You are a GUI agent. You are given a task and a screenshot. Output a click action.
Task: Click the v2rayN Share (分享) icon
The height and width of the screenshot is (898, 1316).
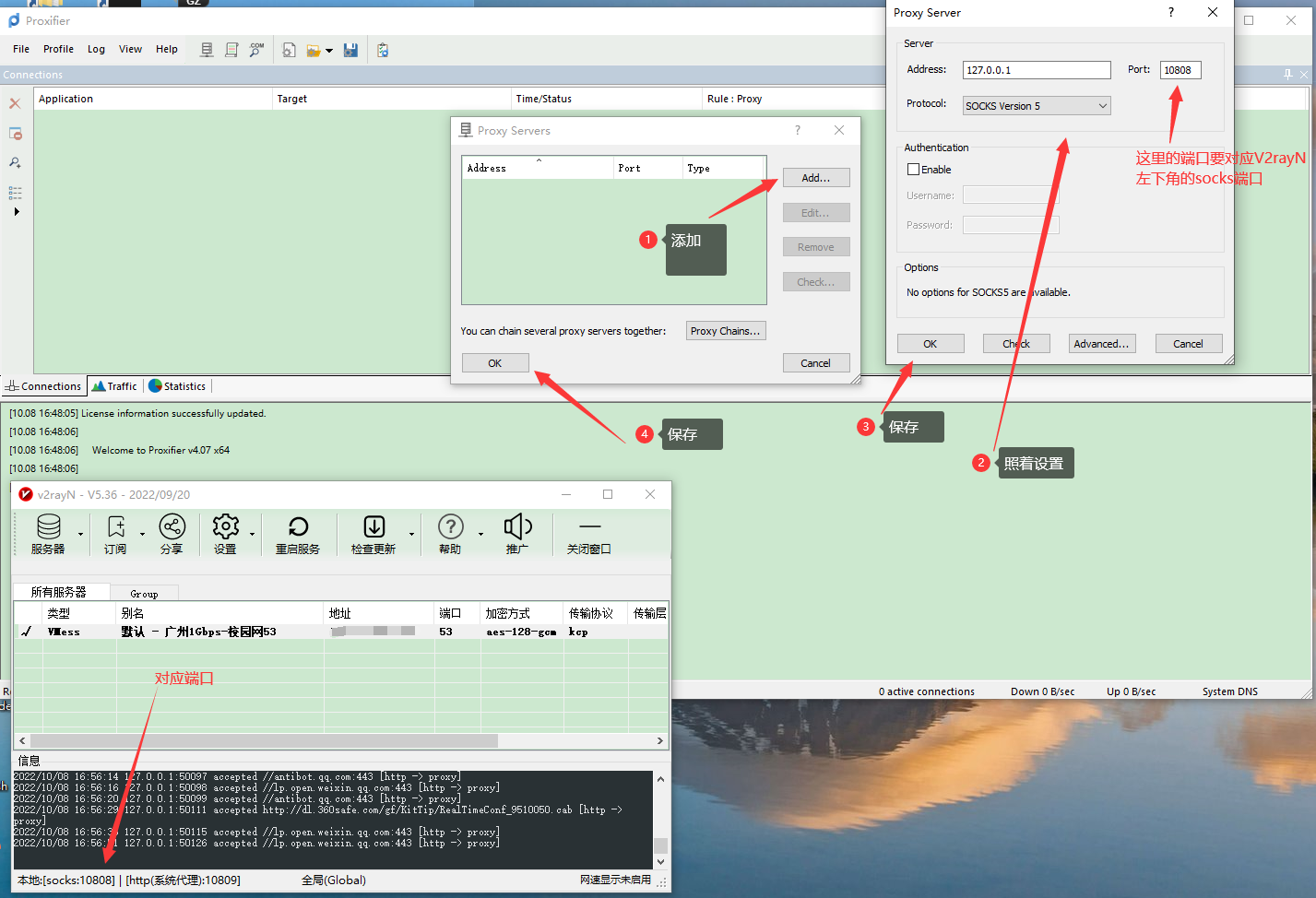pos(172,534)
